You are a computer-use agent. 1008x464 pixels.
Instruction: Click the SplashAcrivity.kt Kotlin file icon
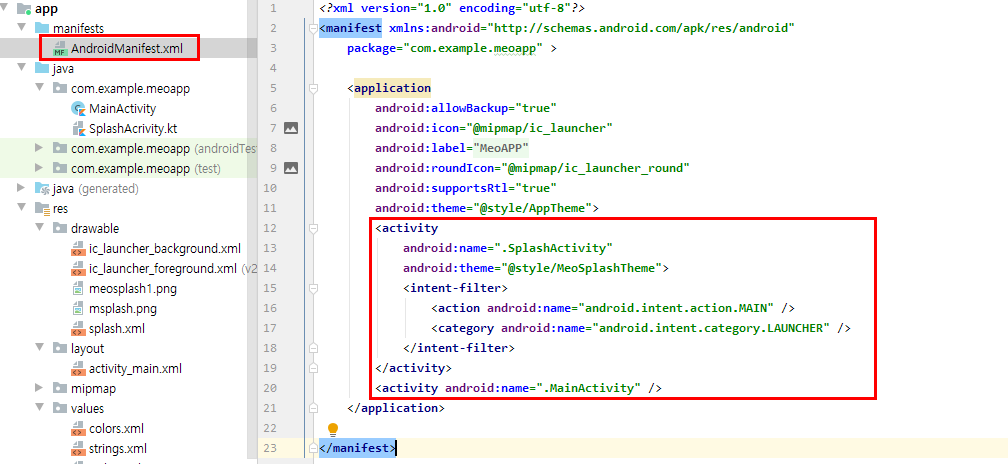click(x=78, y=129)
